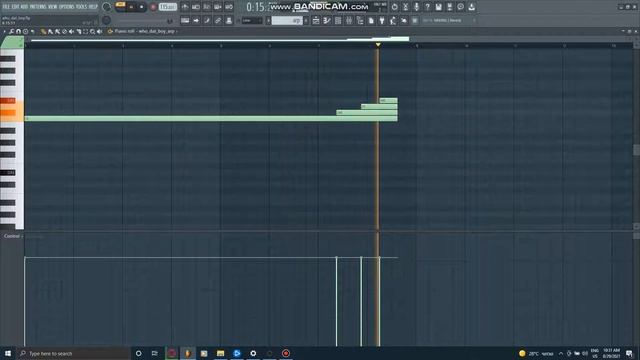Open the browser view icon
This screenshot has height=360, width=640.
pyautogui.click(x=360, y=20)
